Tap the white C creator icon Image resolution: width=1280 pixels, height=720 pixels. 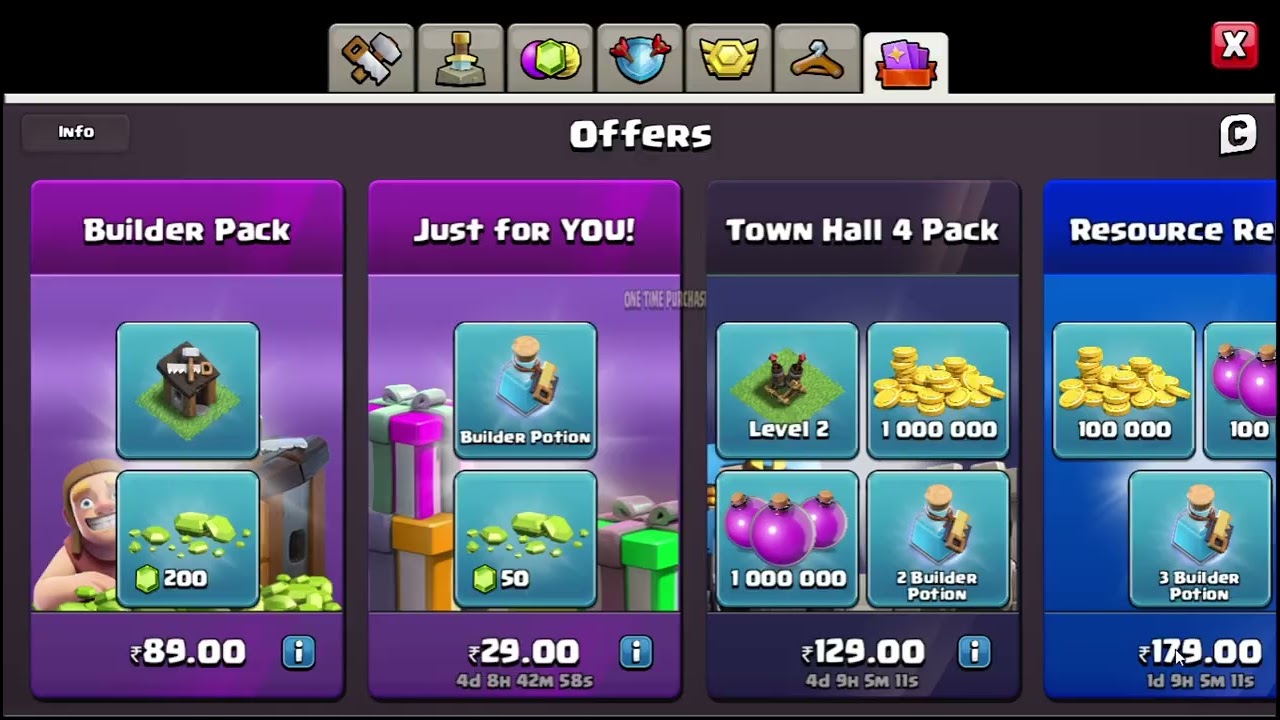[x=1238, y=134]
